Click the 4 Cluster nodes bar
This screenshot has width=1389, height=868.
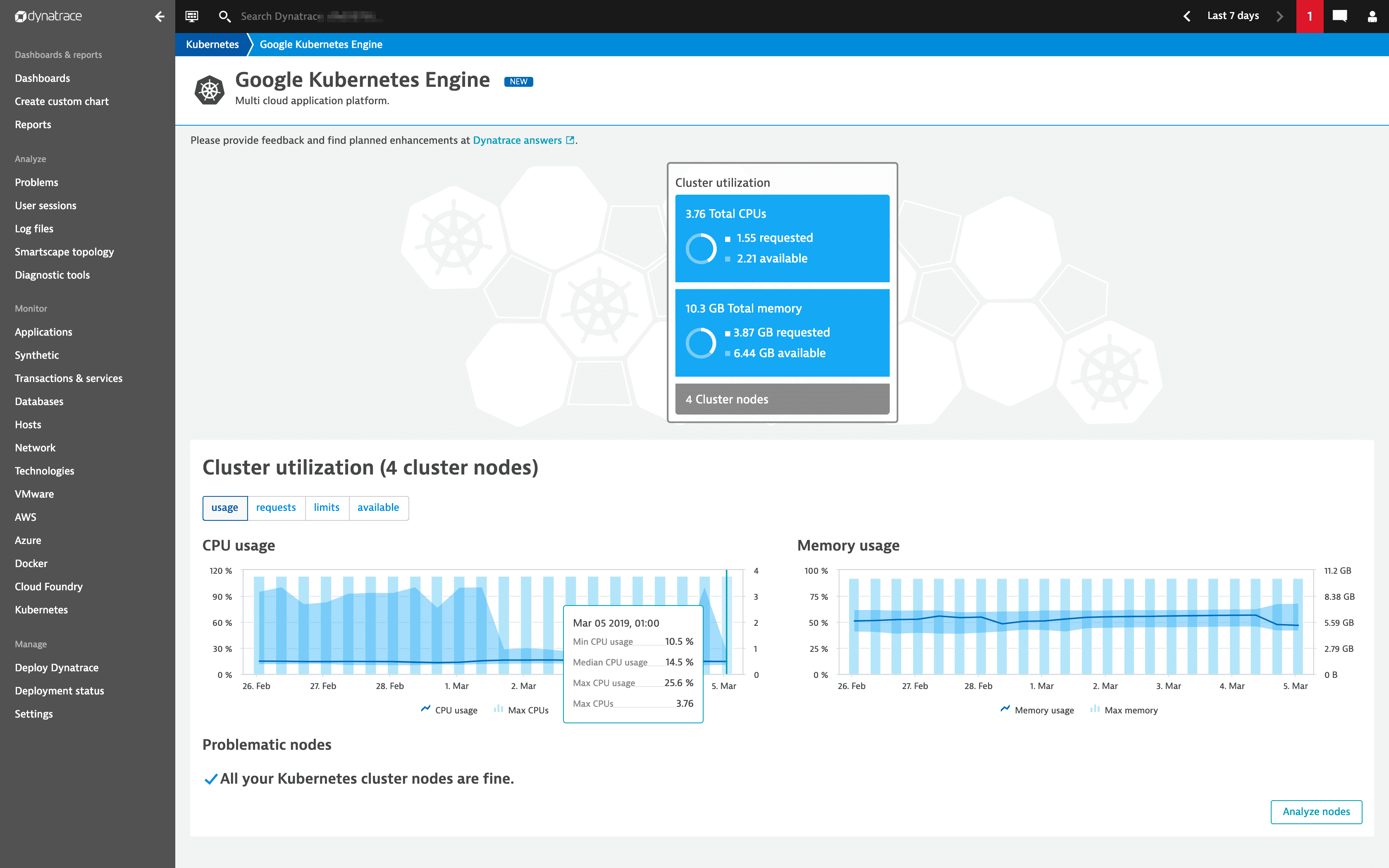click(x=782, y=399)
